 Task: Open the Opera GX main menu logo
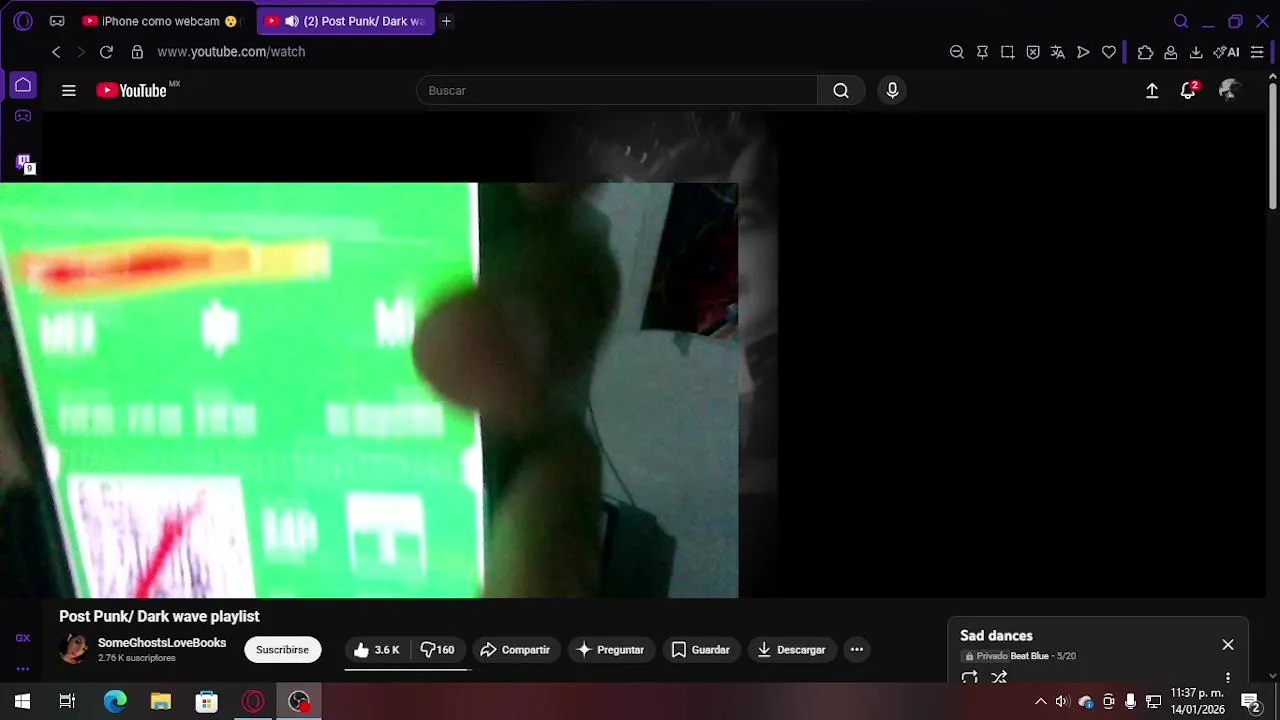tap(23, 21)
